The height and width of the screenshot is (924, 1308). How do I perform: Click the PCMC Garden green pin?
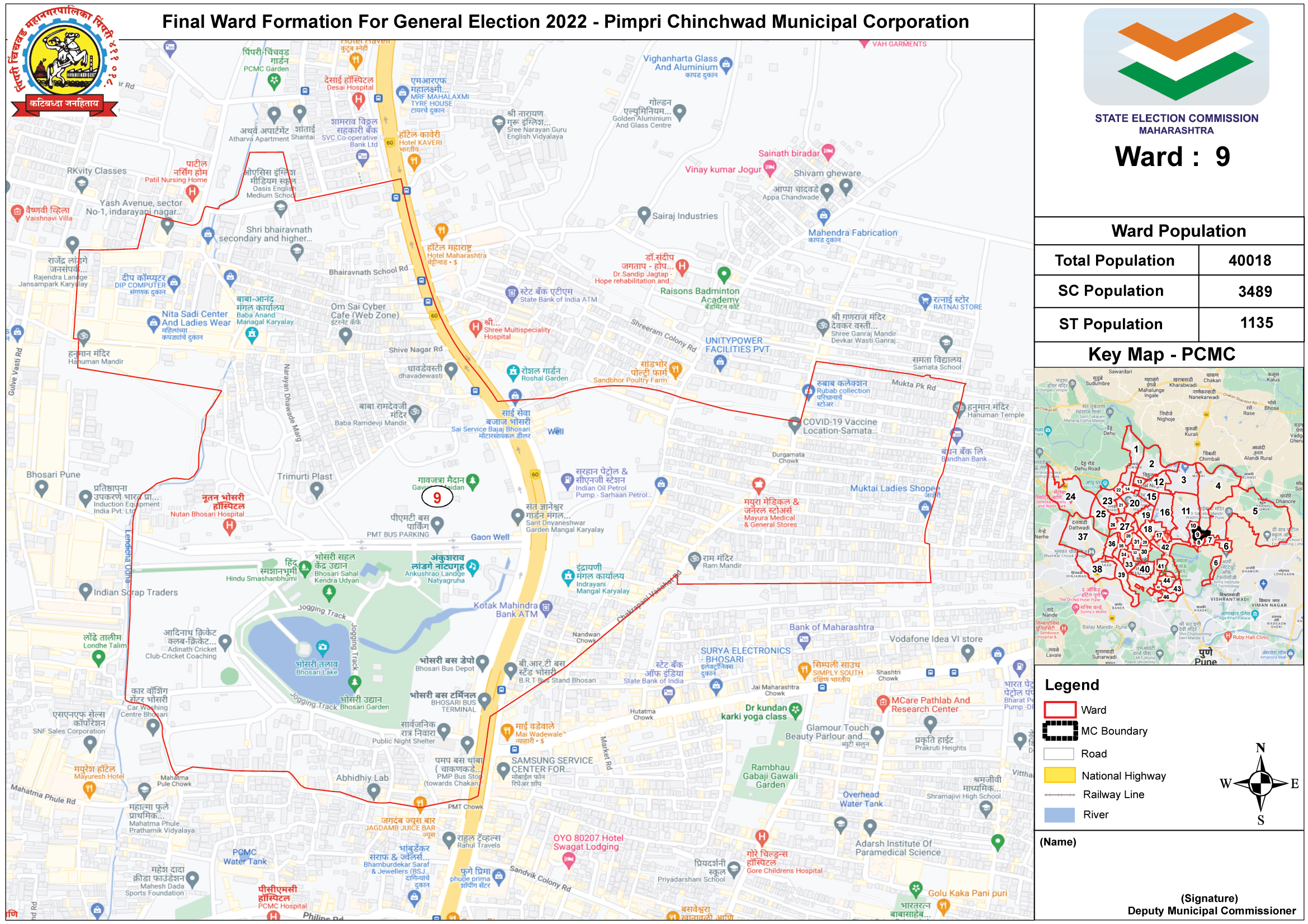coord(274,82)
